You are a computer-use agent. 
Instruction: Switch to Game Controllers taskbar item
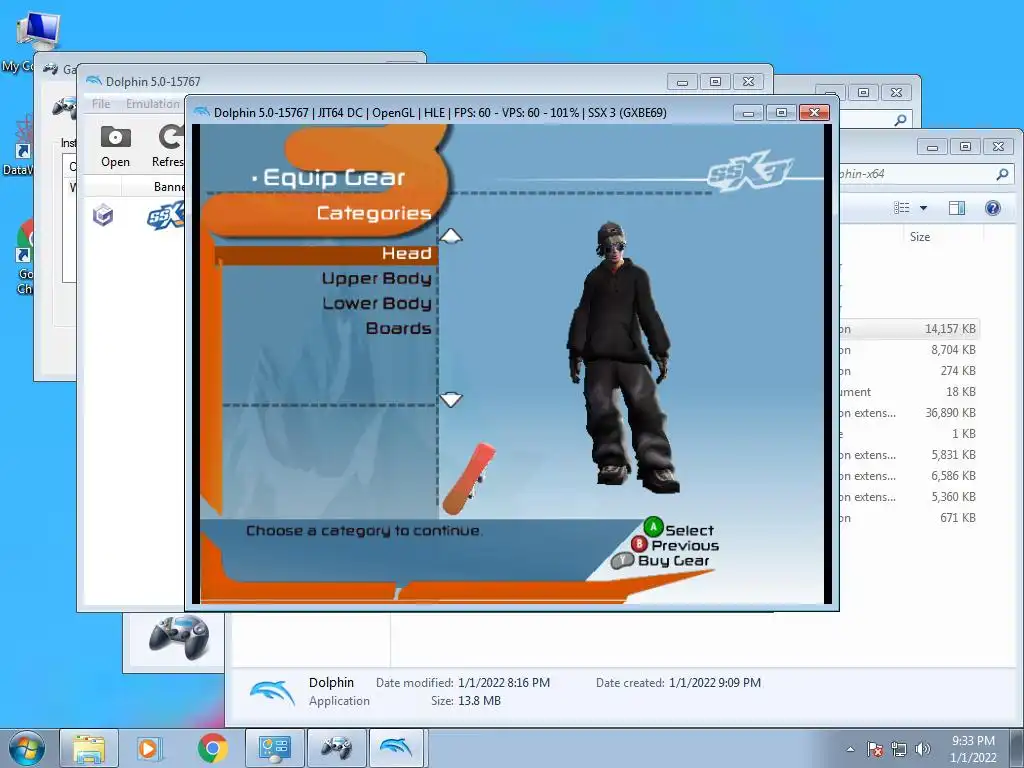pyautogui.click(x=336, y=748)
